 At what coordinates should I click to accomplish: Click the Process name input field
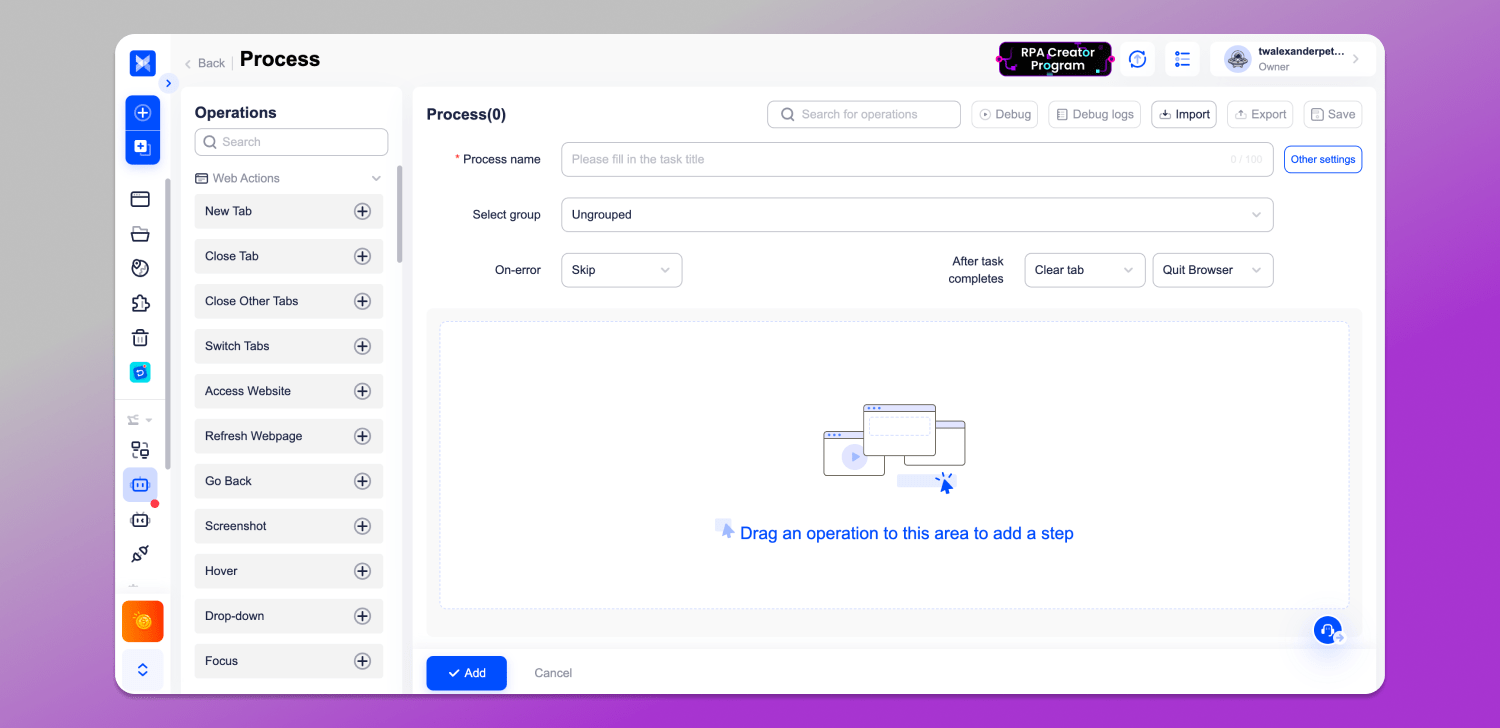coord(917,159)
